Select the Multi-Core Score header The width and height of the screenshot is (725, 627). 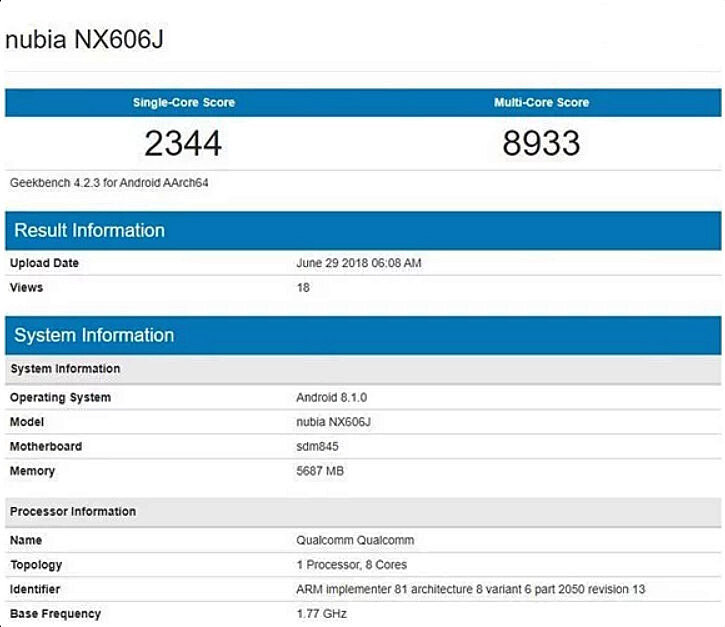click(541, 102)
